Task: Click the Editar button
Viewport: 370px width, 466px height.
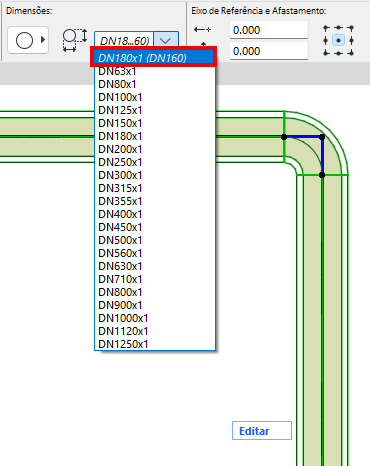Action: pos(262,431)
